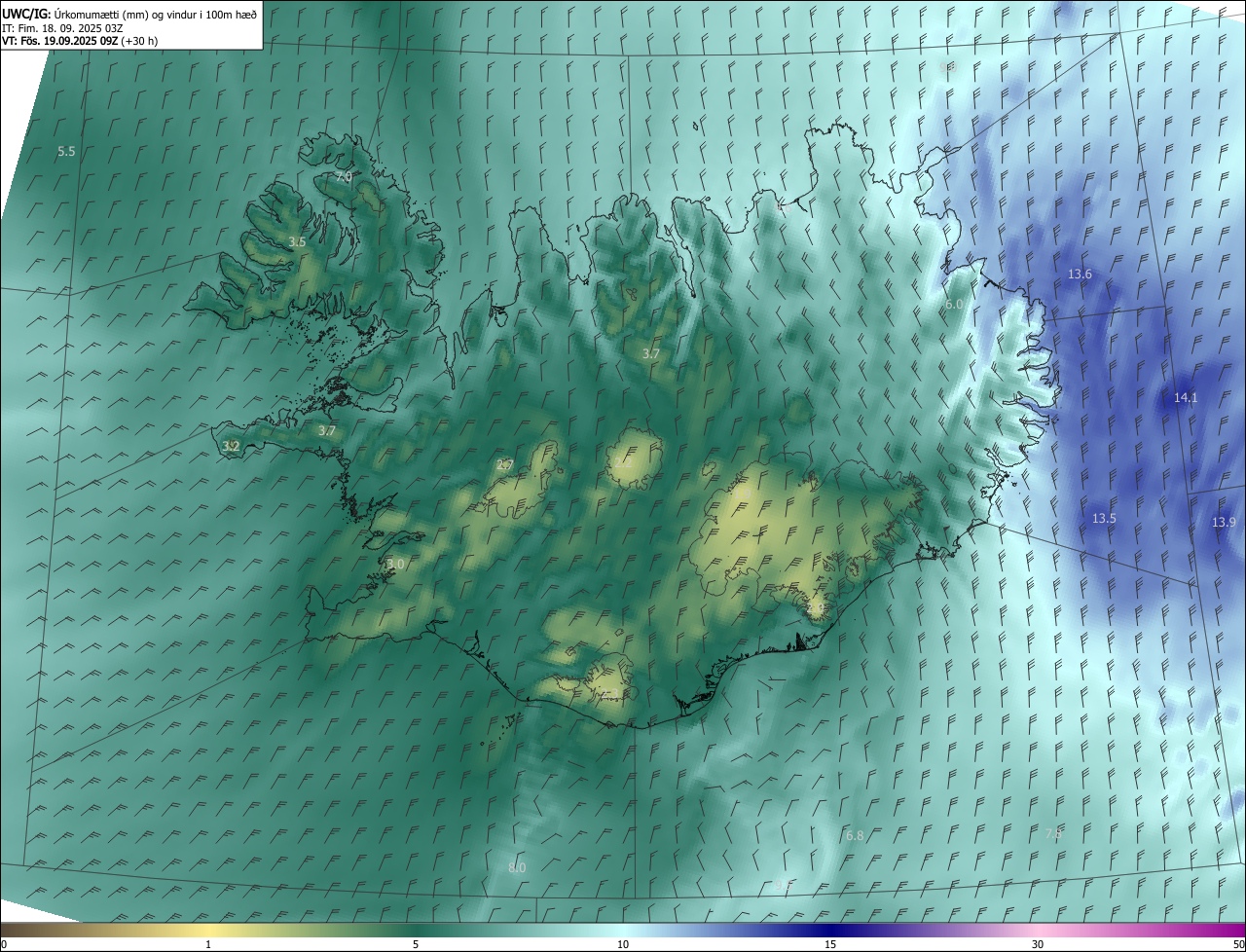This screenshot has height=952, width=1246.
Task: Click the 50 tick on the colour scale
Action: pyautogui.click(x=1238, y=945)
